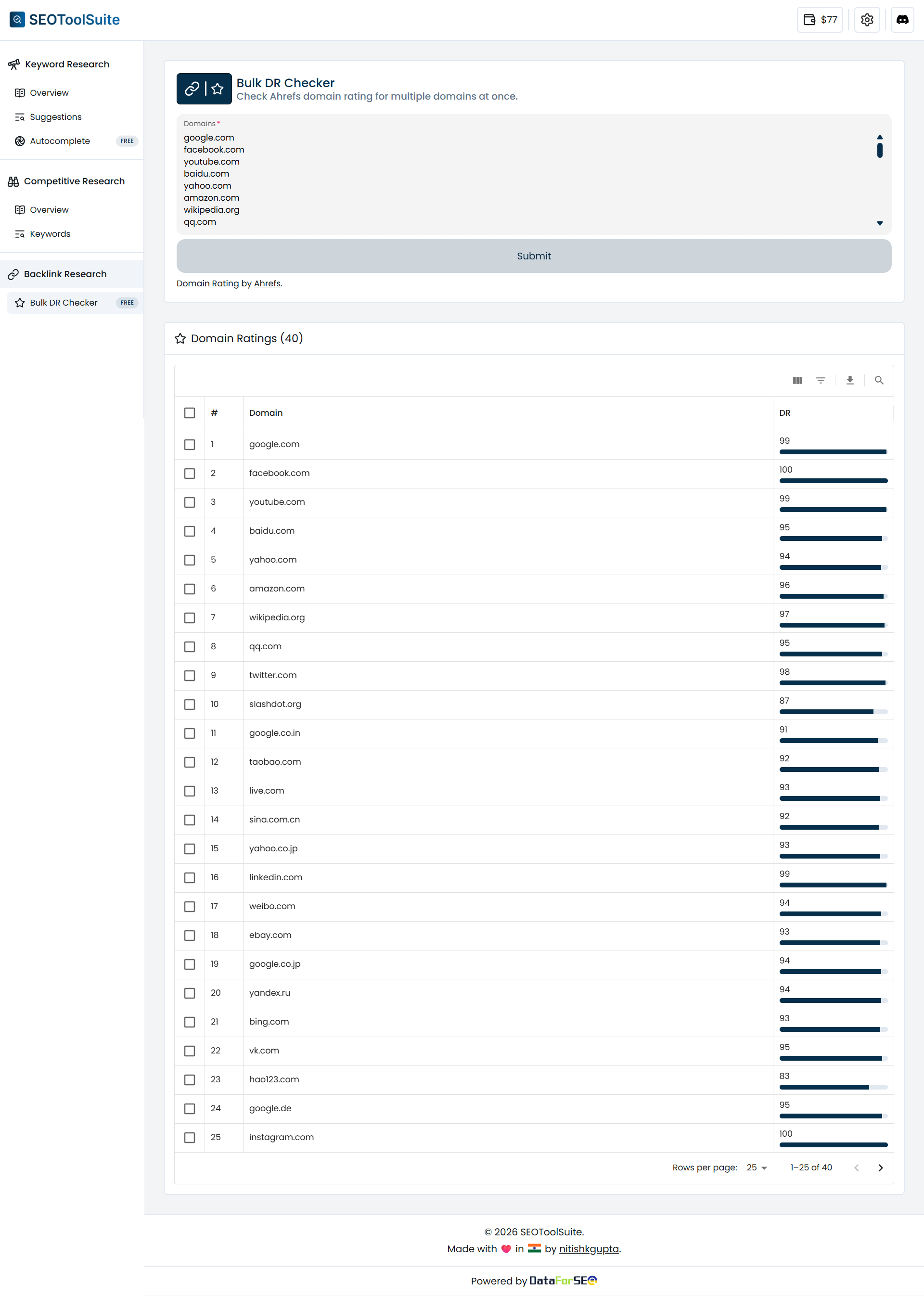Select the amazon.com row checkbox
The image size is (924, 1296).
click(190, 590)
